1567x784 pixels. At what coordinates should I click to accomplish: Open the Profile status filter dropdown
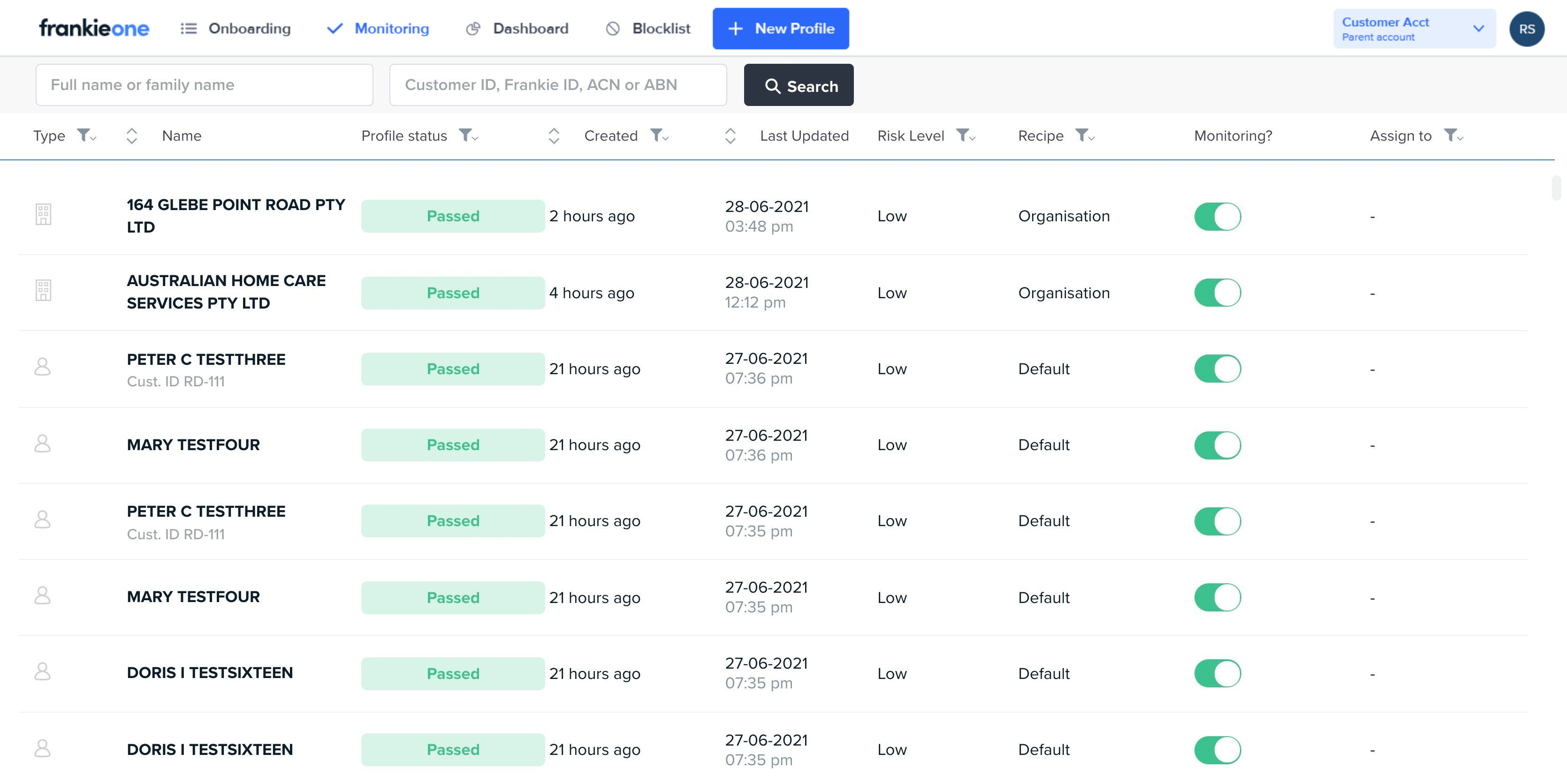click(468, 136)
